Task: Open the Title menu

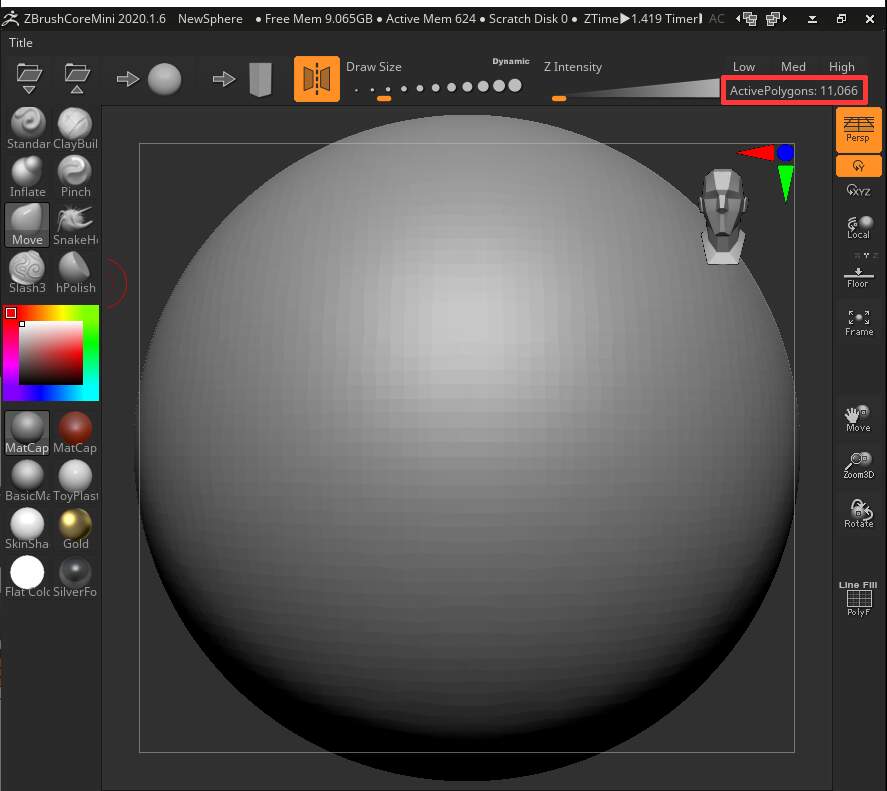Action: tap(21, 42)
